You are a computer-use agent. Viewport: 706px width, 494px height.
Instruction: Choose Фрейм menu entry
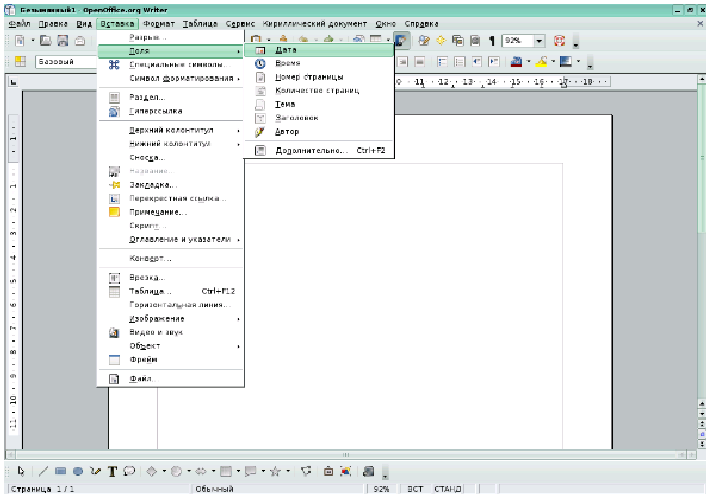pyautogui.click(x=171, y=359)
